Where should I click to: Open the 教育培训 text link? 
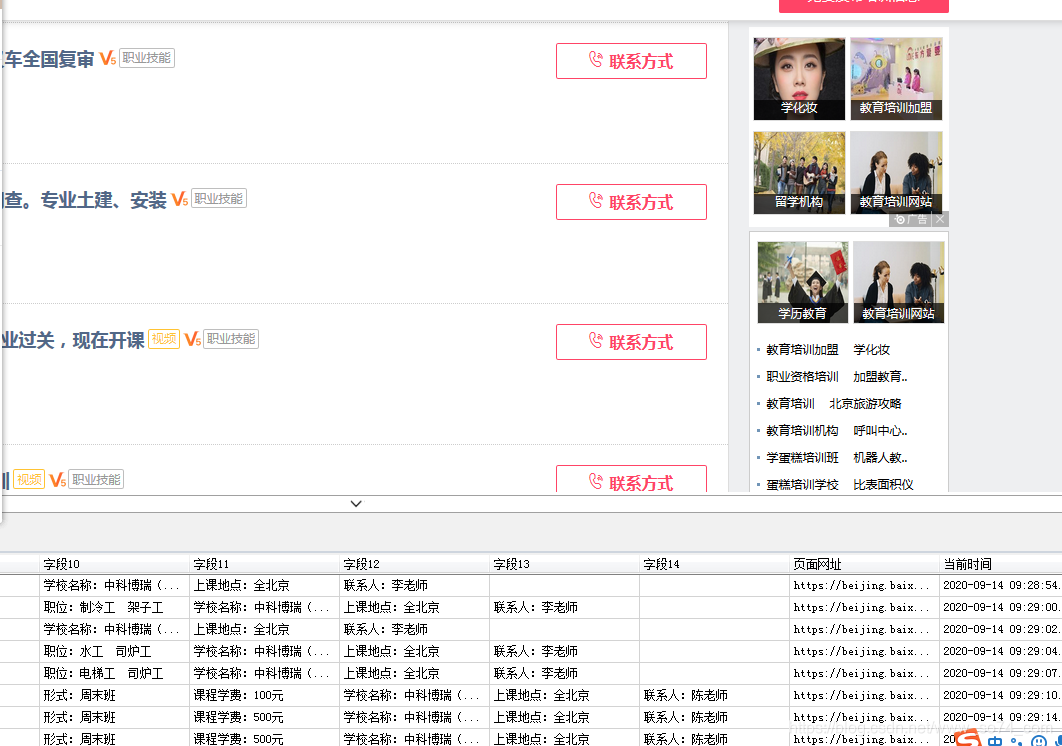point(790,404)
